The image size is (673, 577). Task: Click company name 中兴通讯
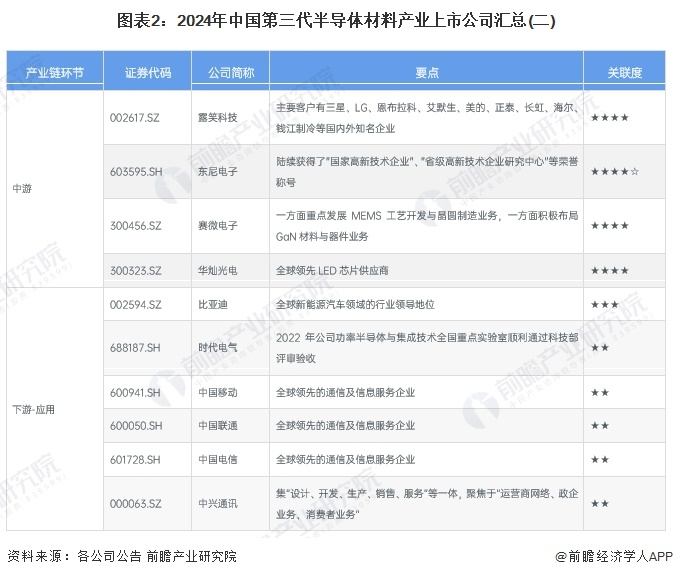point(218,504)
